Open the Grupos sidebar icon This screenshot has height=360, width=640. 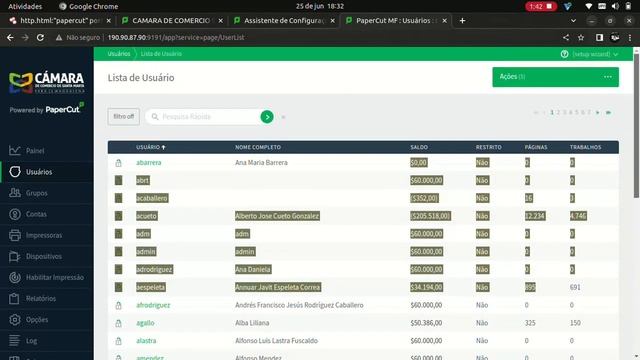click(x=15, y=193)
